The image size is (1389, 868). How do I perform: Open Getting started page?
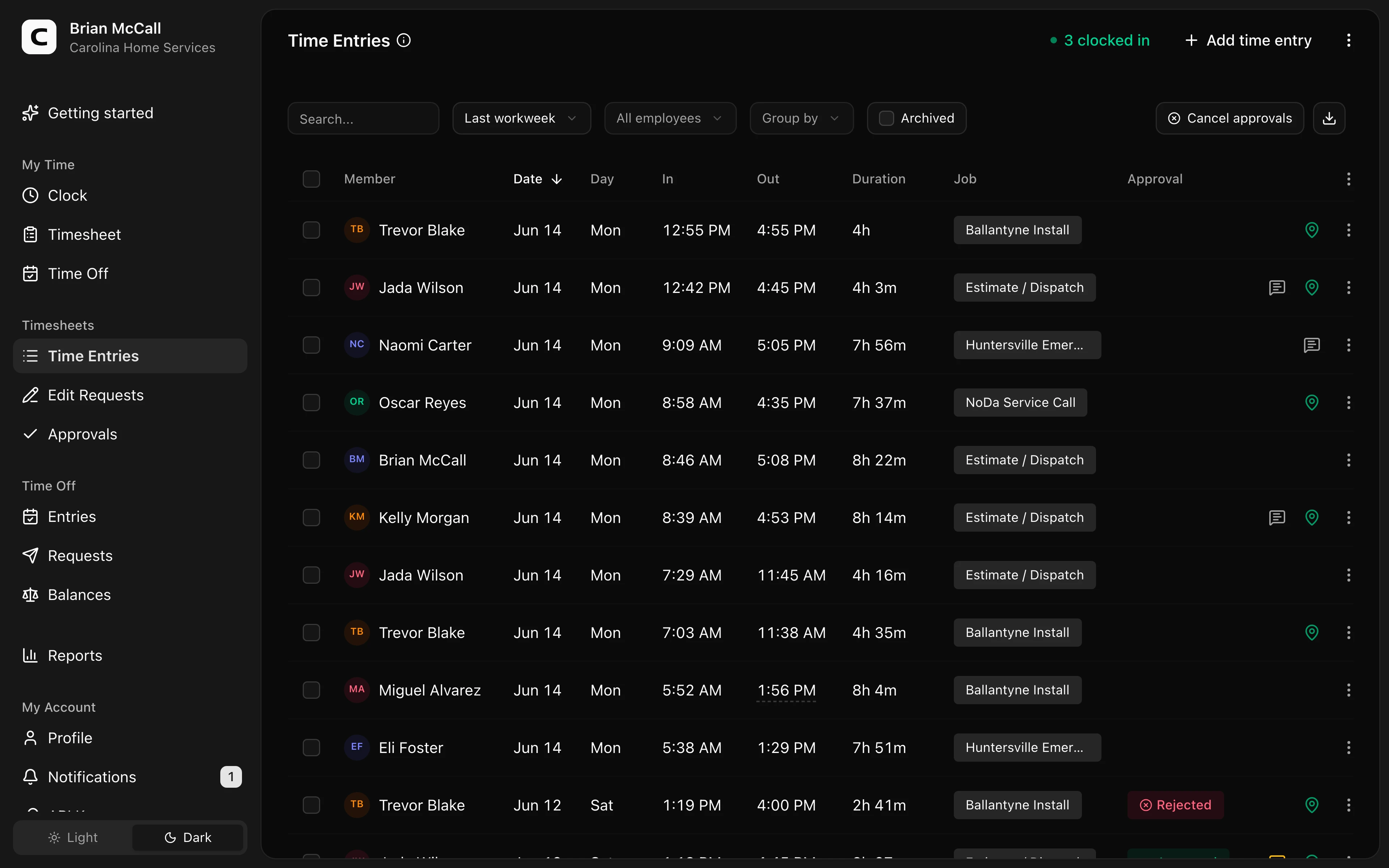tap(130, 113)
